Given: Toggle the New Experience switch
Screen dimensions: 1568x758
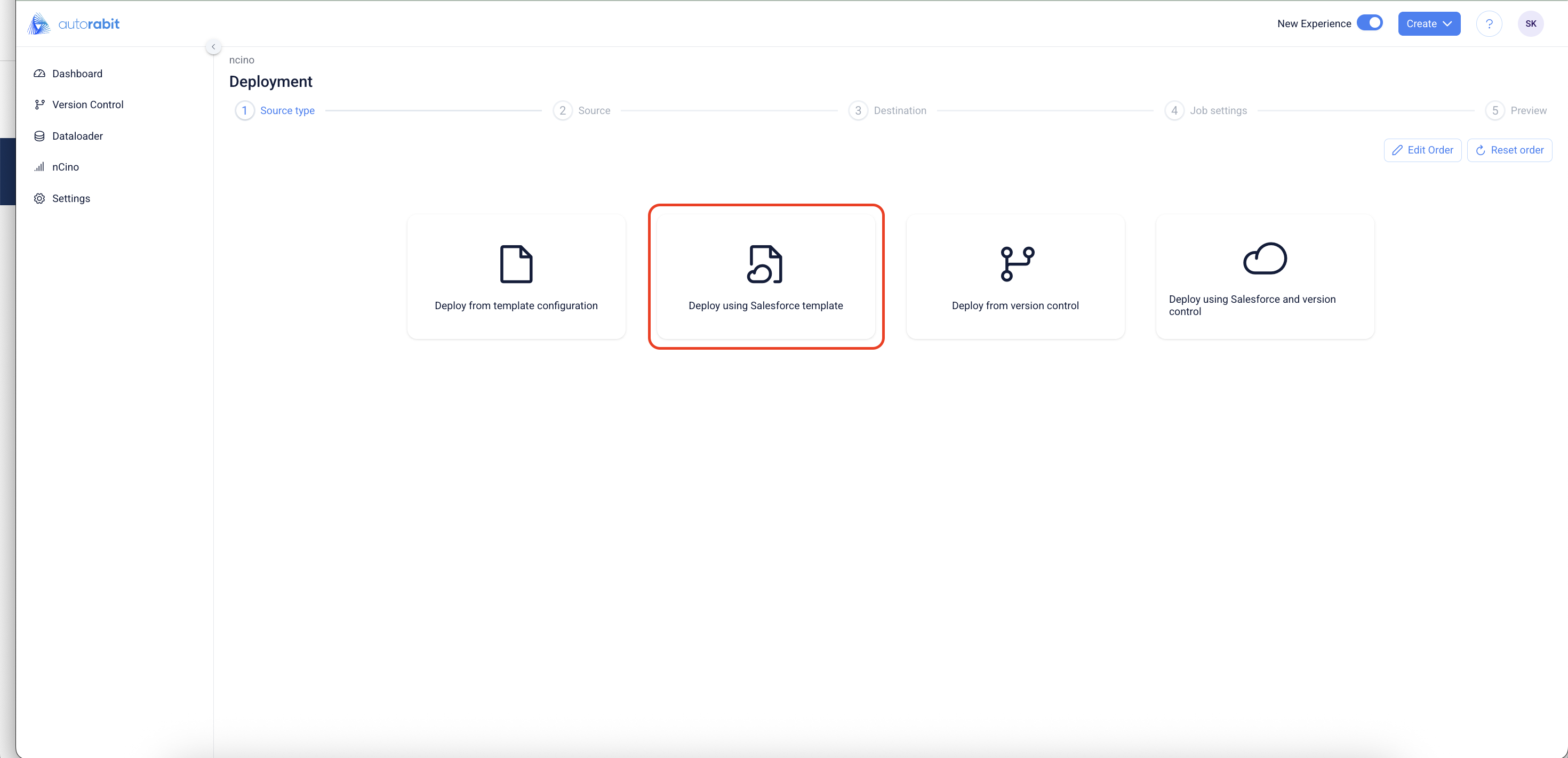Looking at the screenshot, I should [x=1370, y=23].
